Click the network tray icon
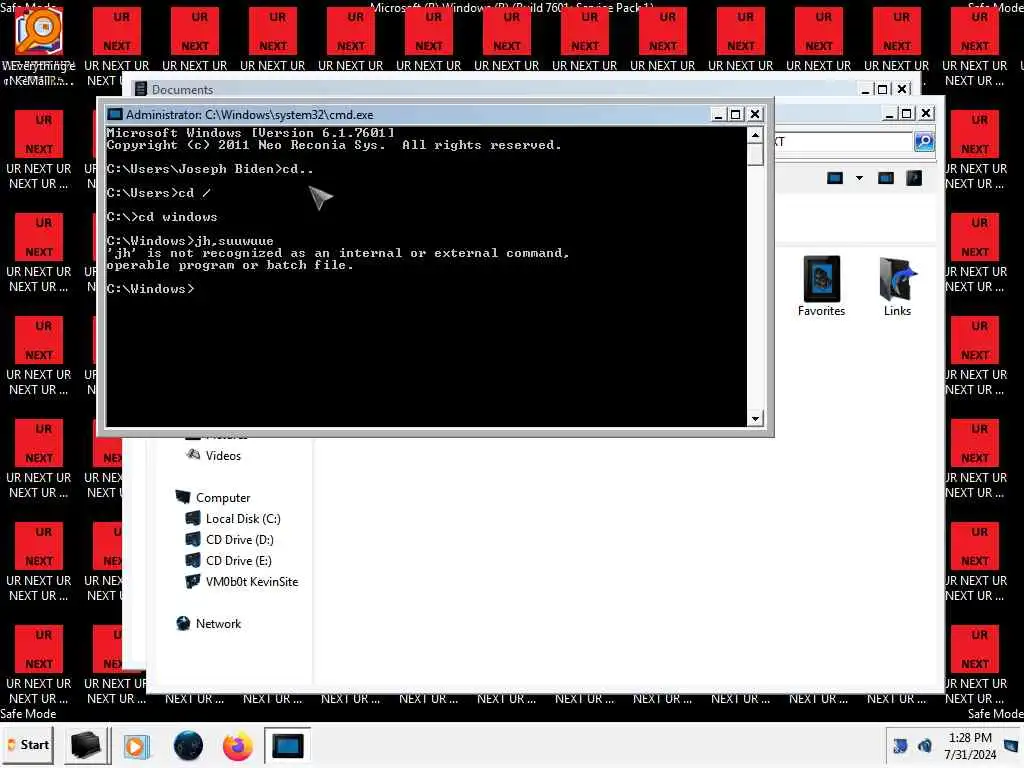1024x768 pixels. click(x=900, y=746)
